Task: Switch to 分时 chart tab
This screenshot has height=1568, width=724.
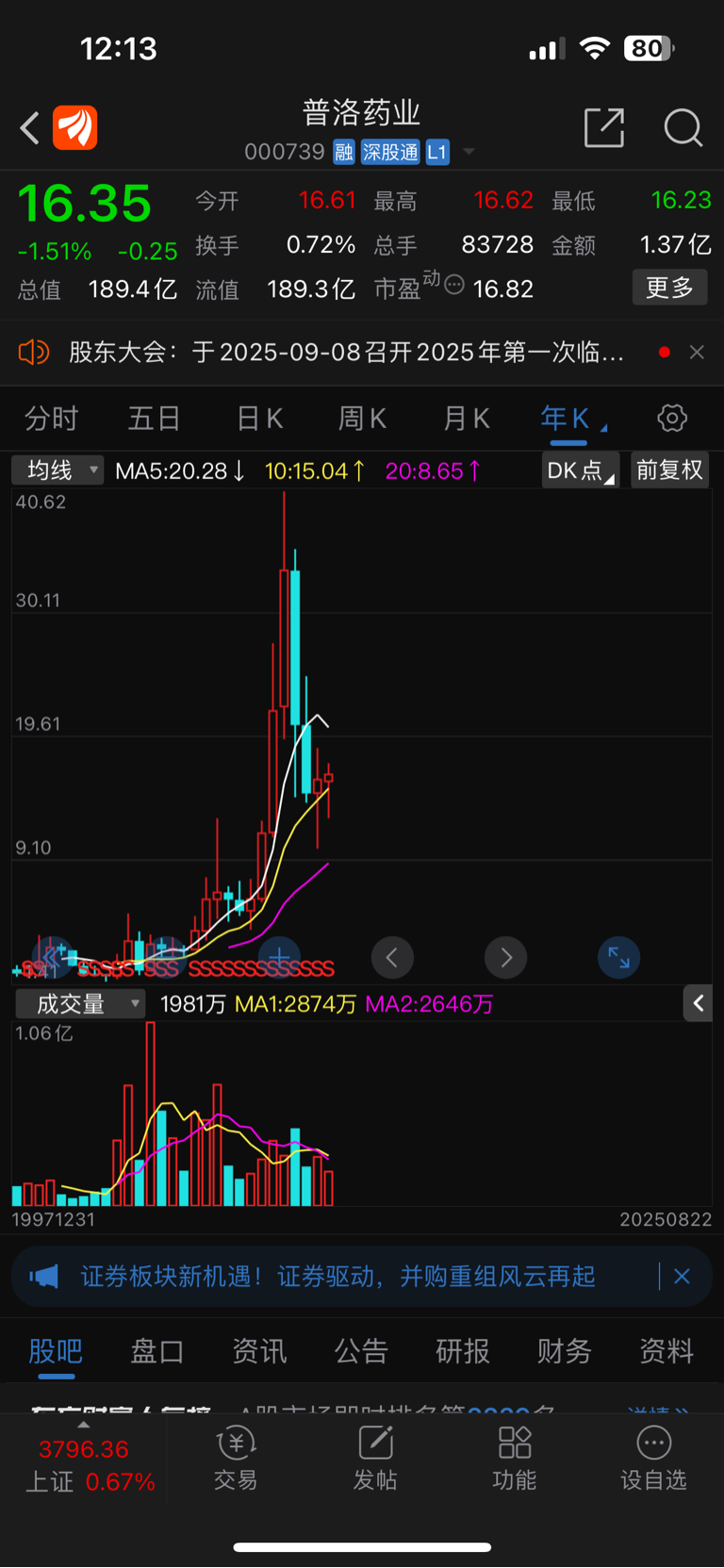Action: pos(52,419)
